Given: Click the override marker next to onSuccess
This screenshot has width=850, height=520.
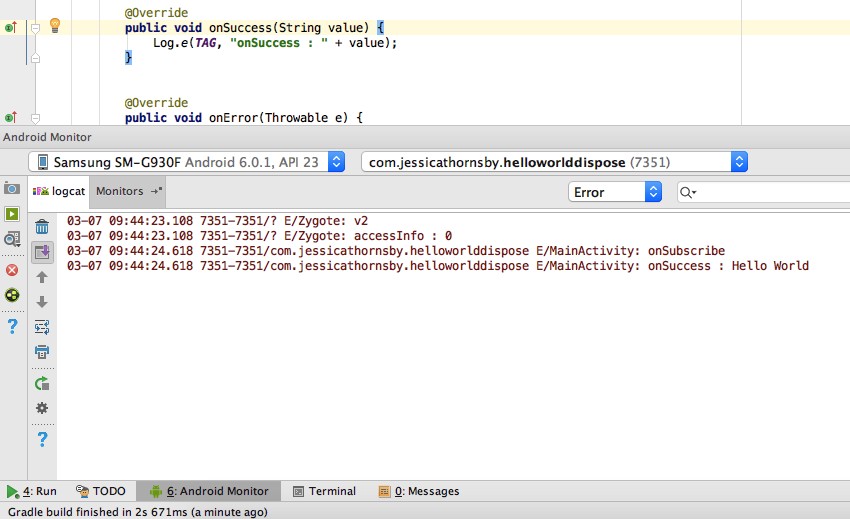Looking at the screenshot, I should (x=11, y=27).
